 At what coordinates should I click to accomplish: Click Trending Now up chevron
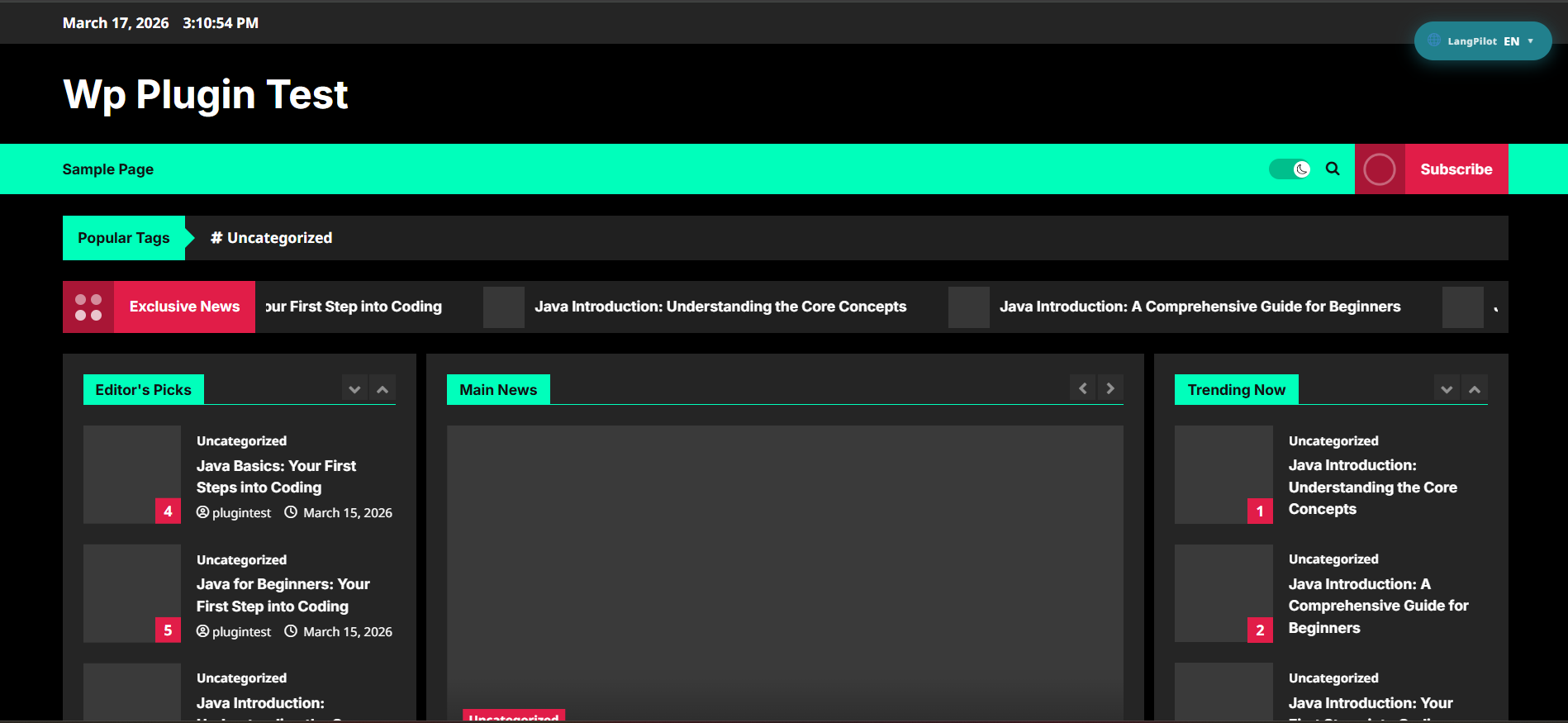pyautogui.click(x=1475, y=389)
